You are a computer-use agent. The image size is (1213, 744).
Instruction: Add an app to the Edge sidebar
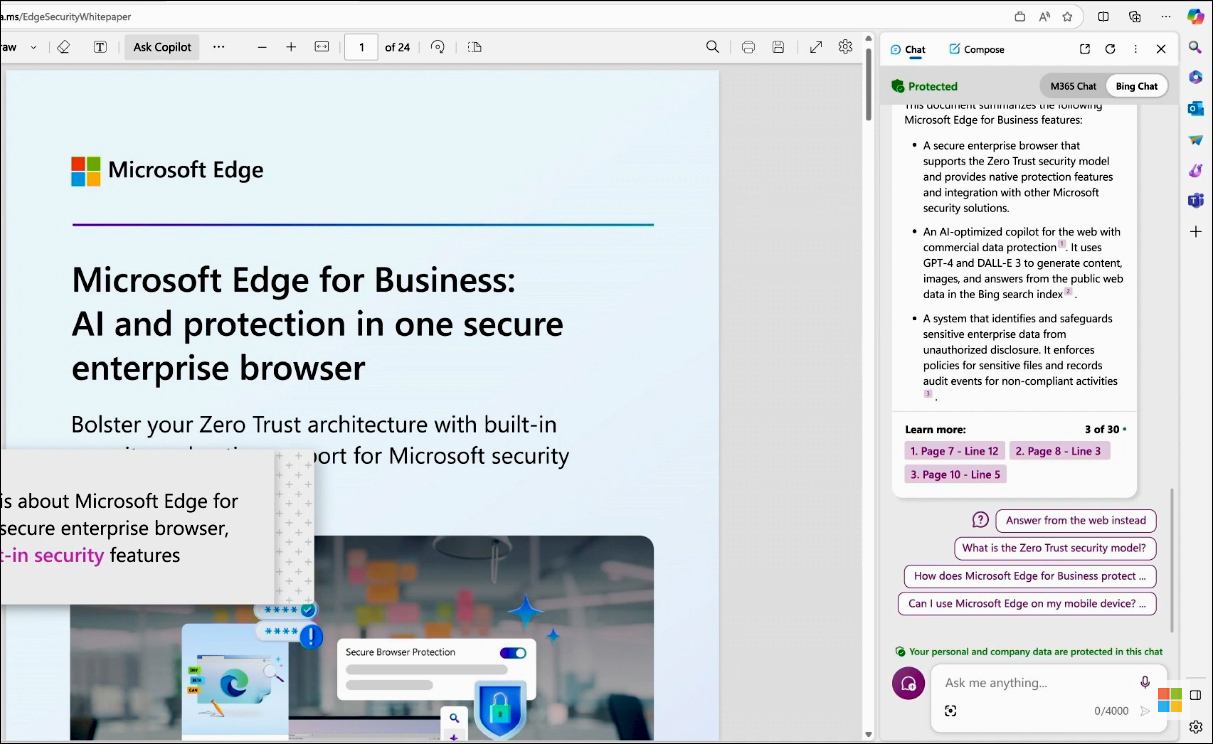[x=1195, y=231]
